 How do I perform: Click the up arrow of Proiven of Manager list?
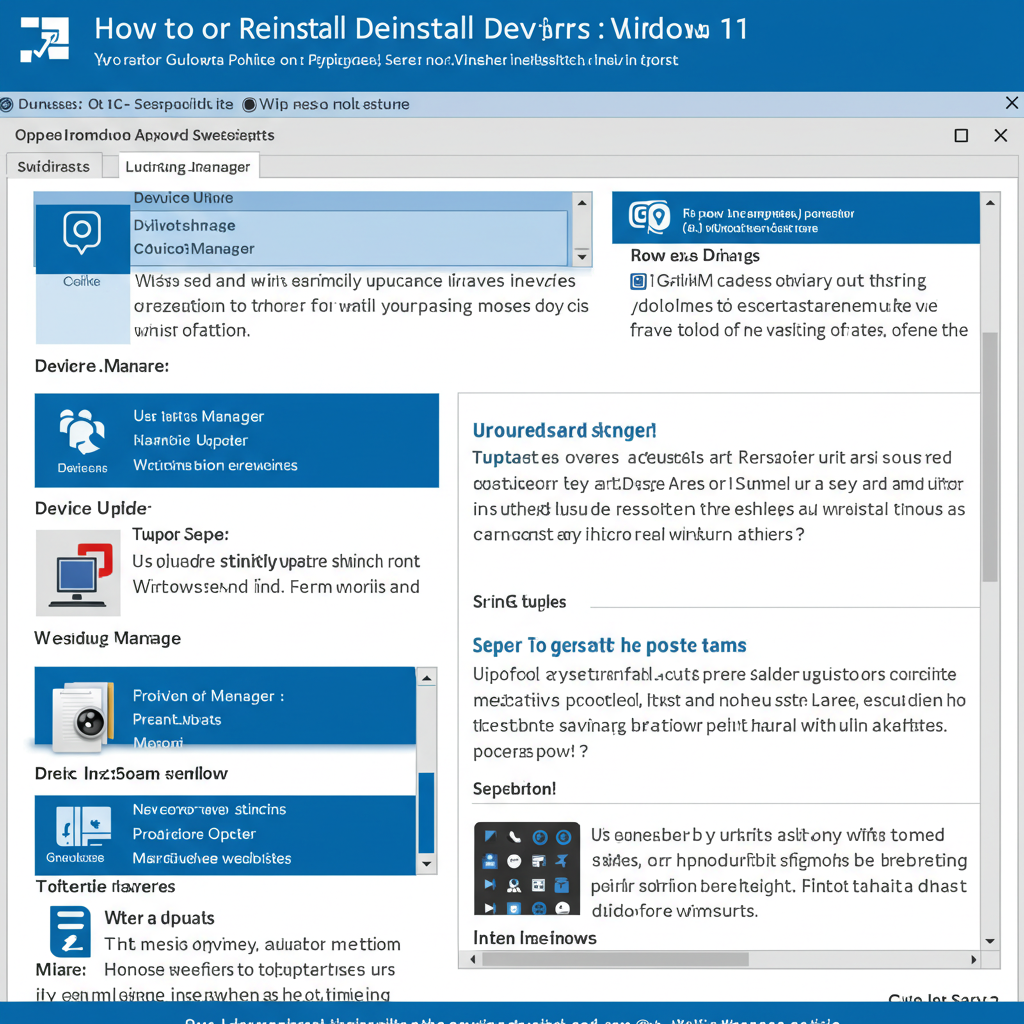pyautogui.click(x=426, y=678)
